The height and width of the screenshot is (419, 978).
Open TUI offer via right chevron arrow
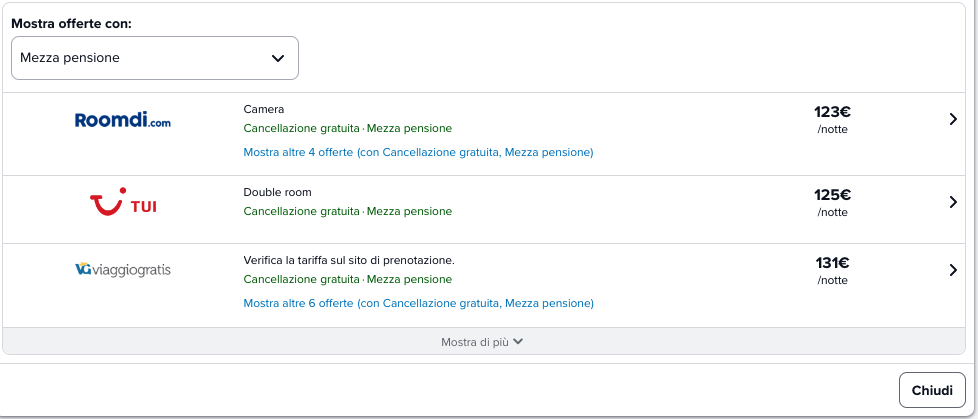click(952, 202)
